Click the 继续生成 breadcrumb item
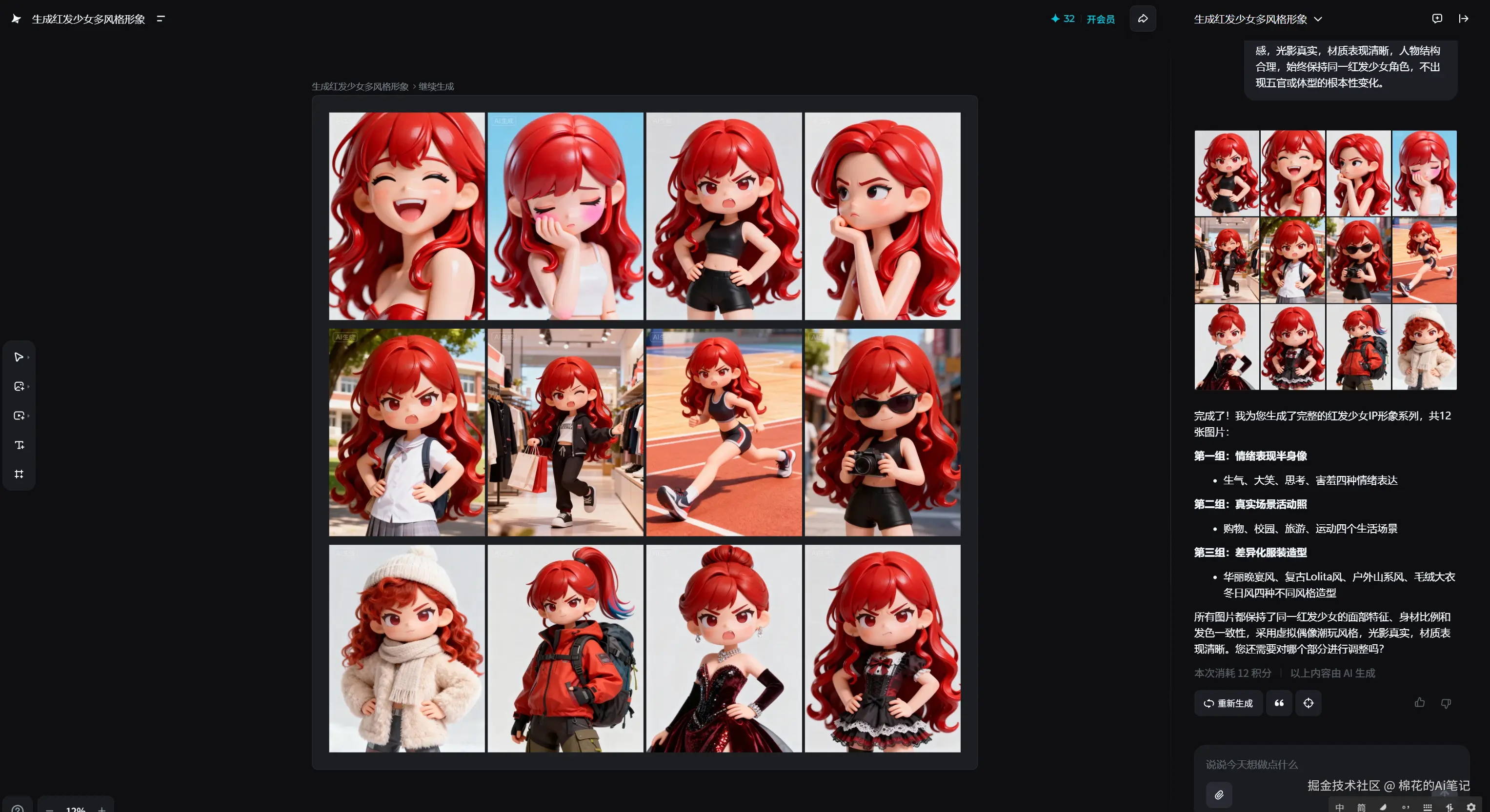This screenshot has width=1490, height=812. click(x=436, y=86)
